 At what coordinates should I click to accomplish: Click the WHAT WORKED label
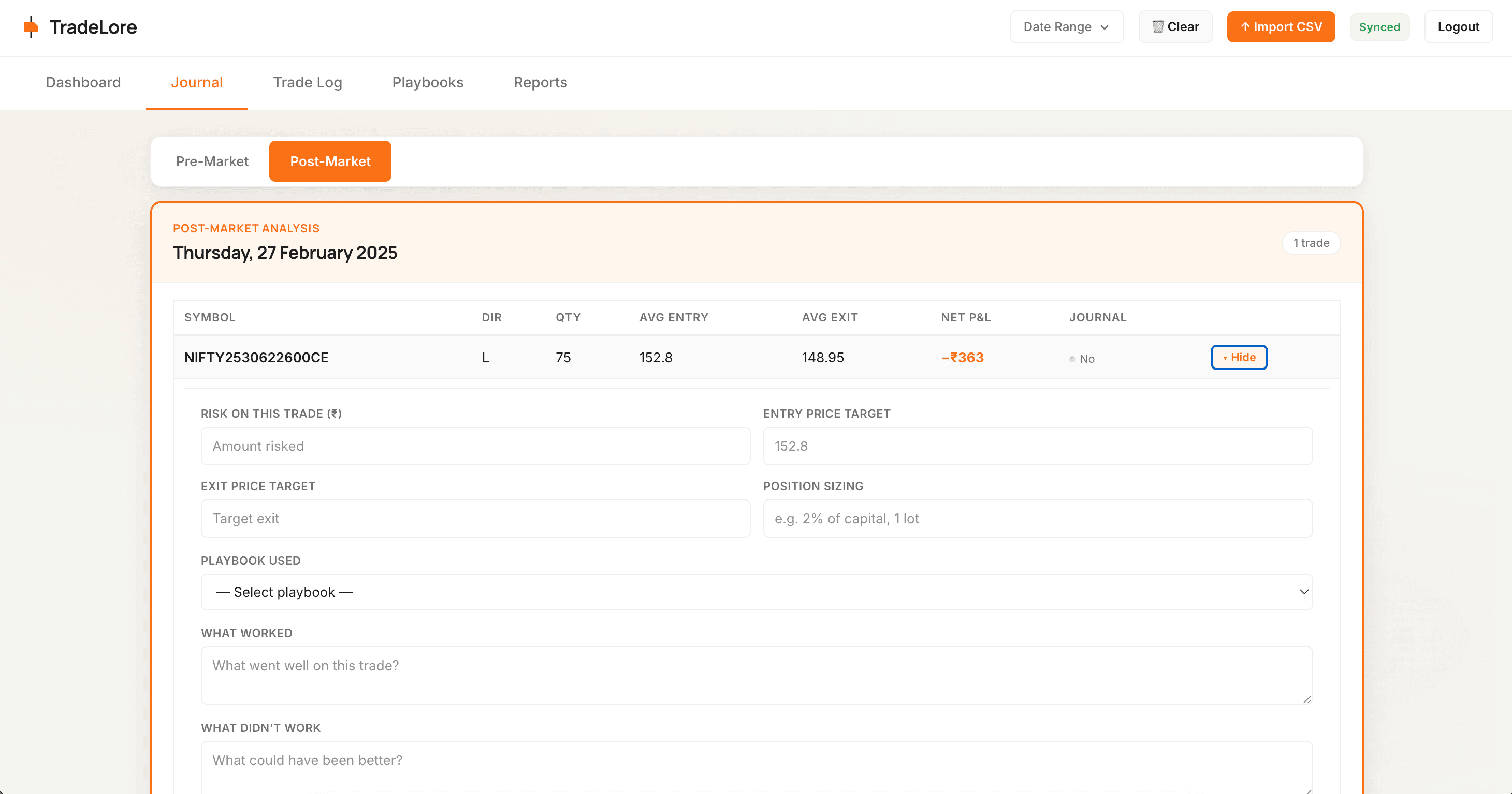tap(246, 633)
